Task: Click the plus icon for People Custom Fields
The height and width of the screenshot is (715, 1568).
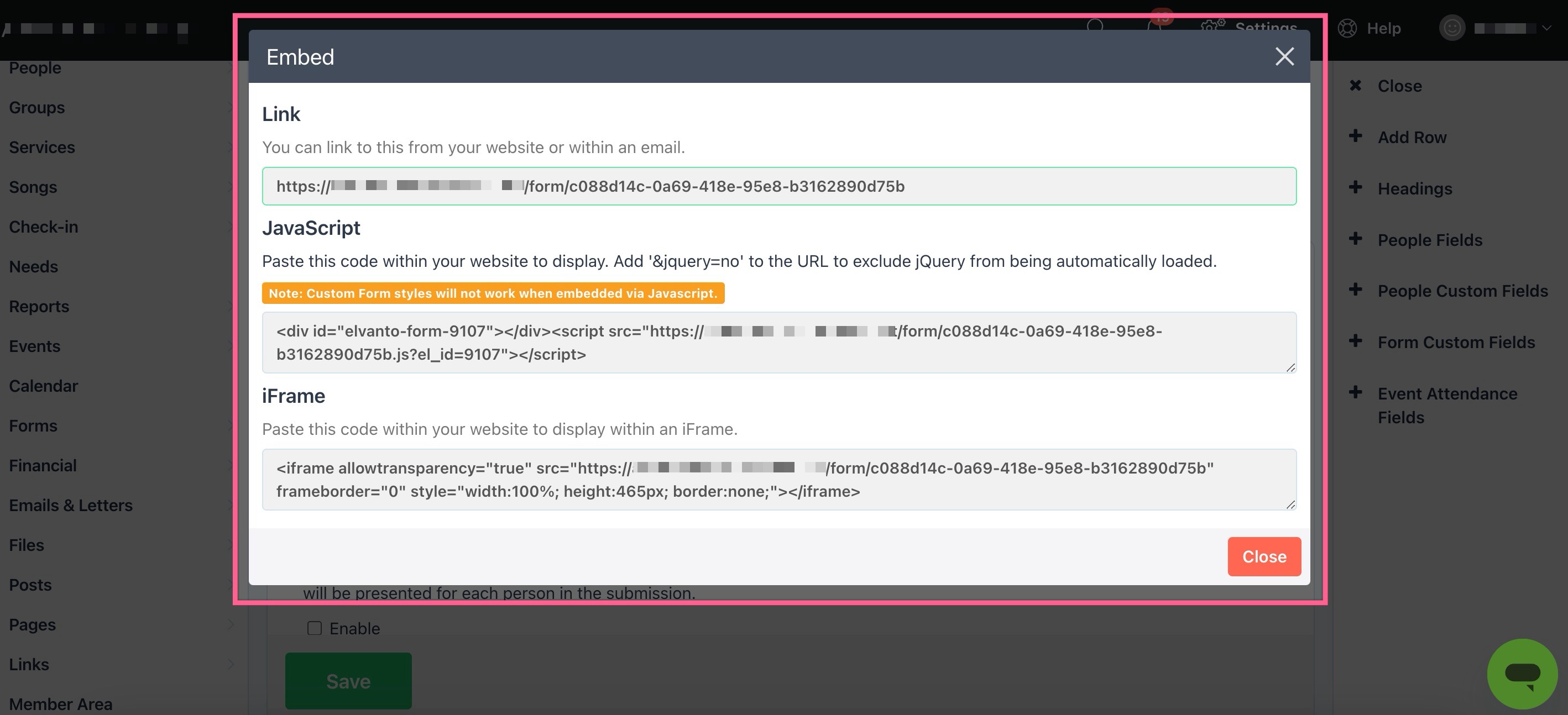Action: click(1355, 290)
